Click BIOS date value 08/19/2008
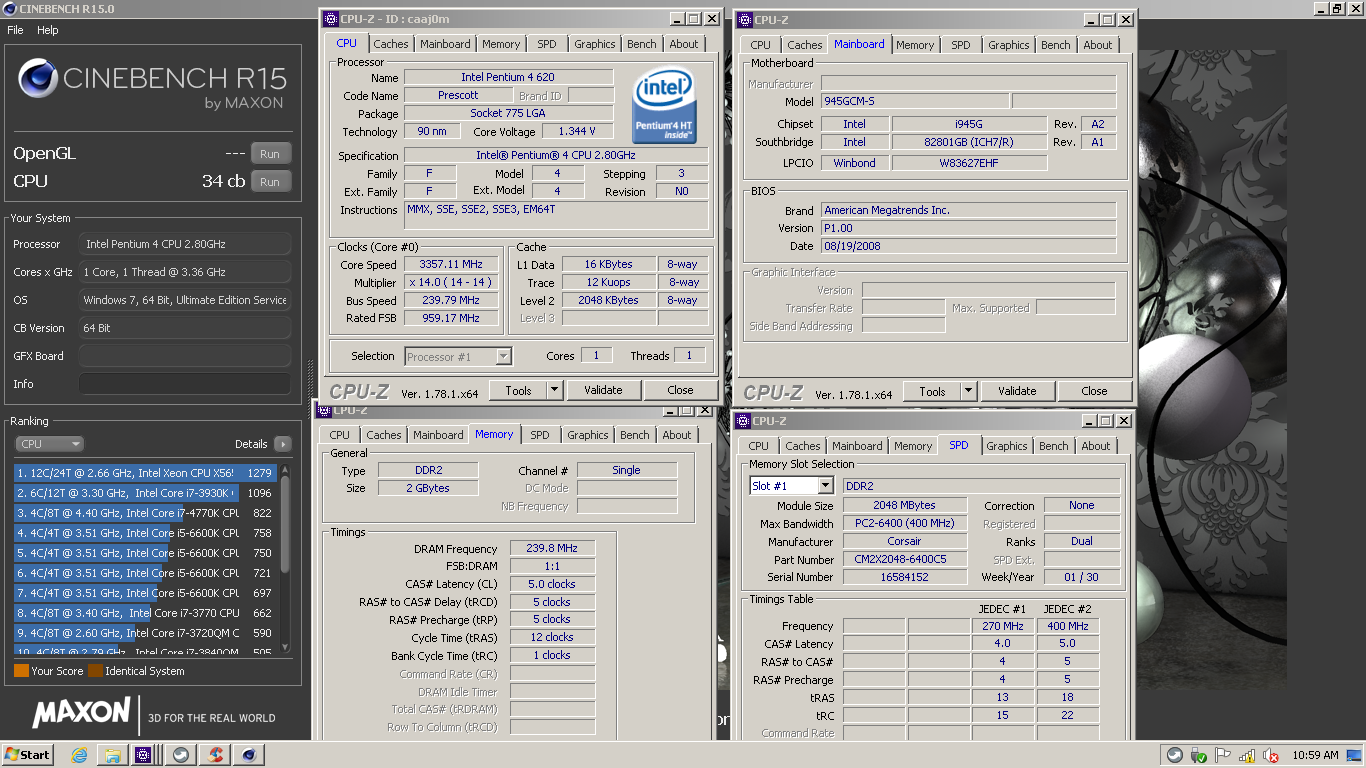1366x768 pixels. point(968,246)
